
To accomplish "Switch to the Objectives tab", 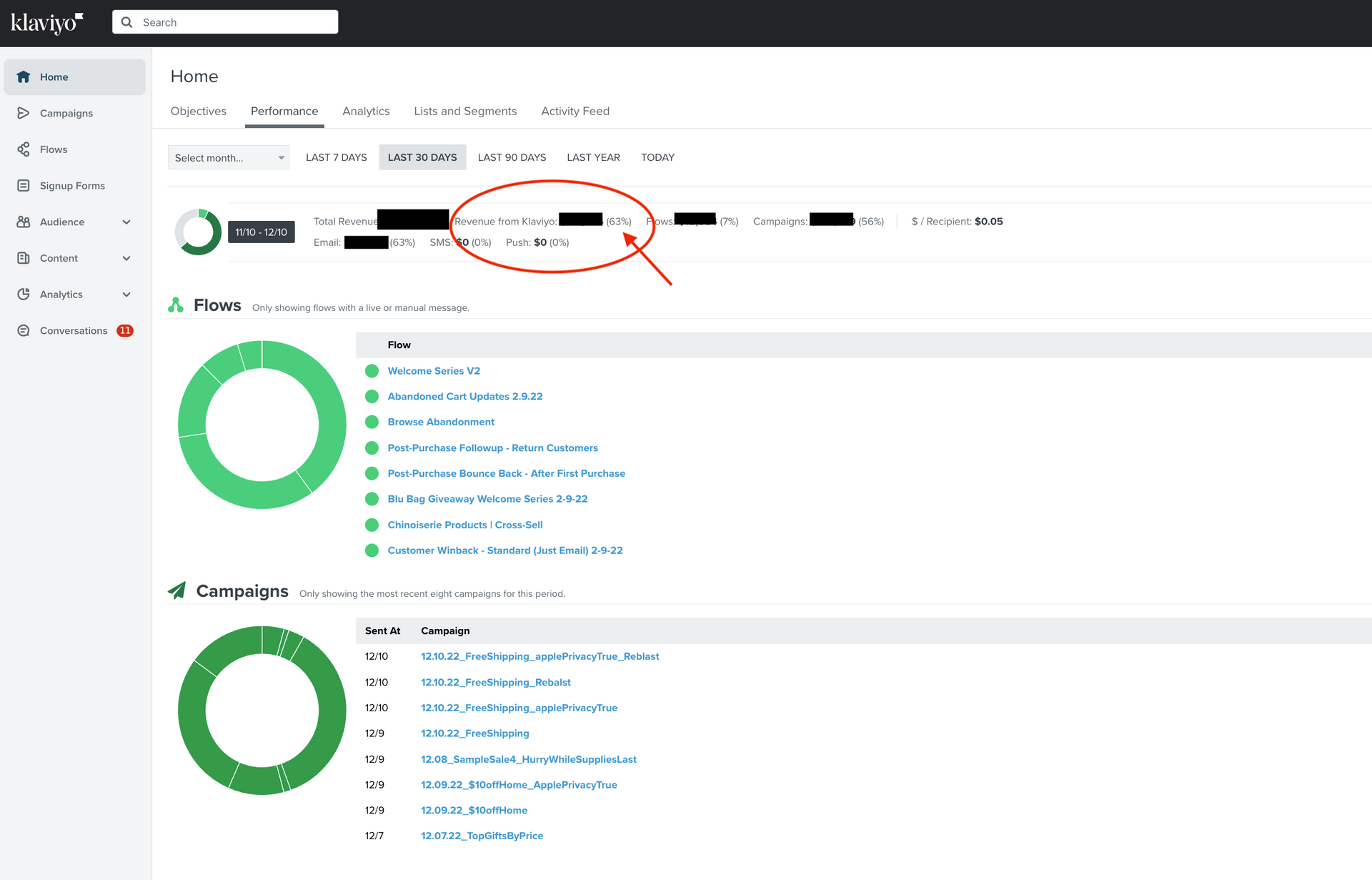I will pos(199,111).
